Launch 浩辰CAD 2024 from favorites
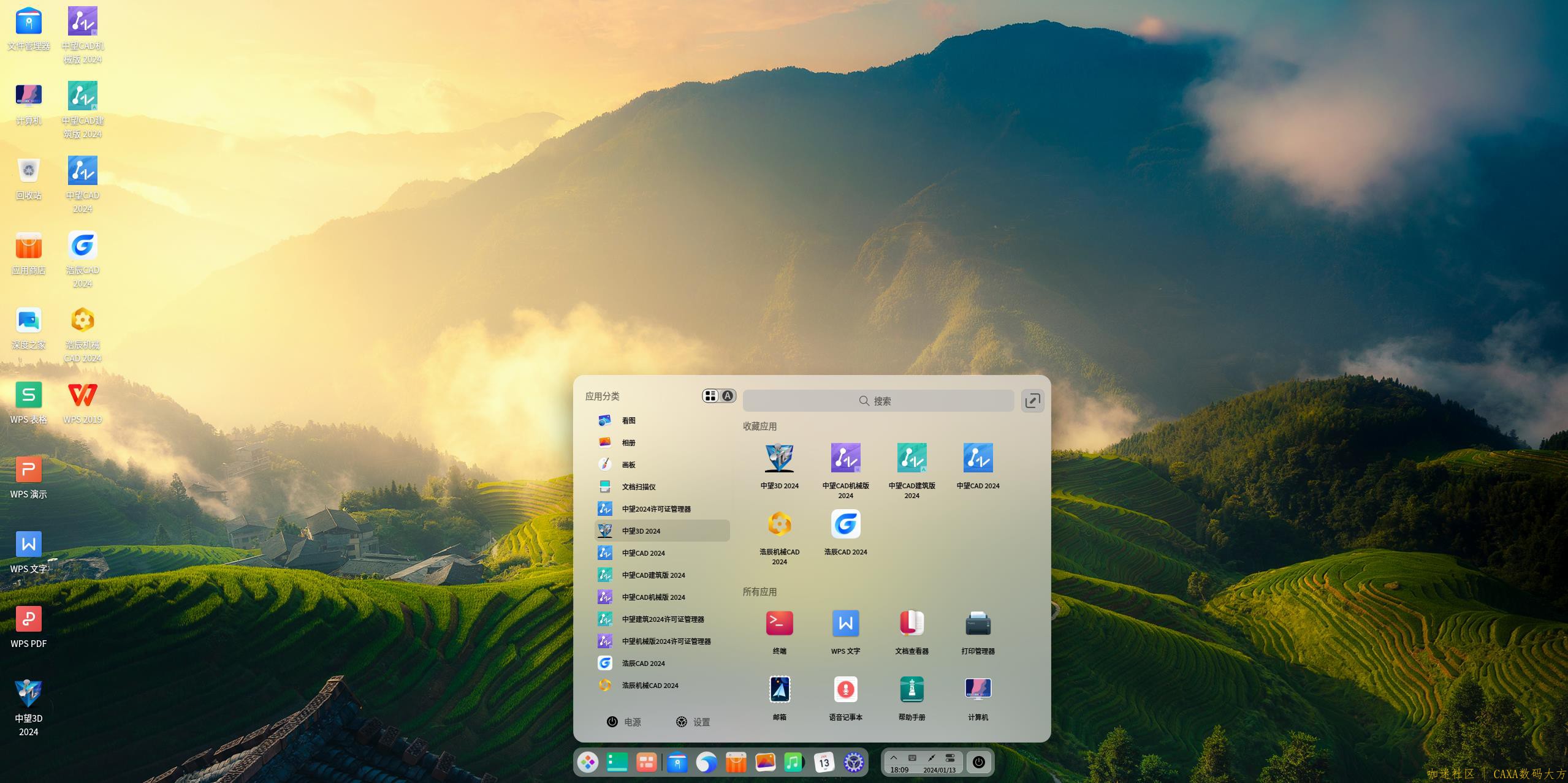Screen dimensions: 1568x783 click(845, 525)
